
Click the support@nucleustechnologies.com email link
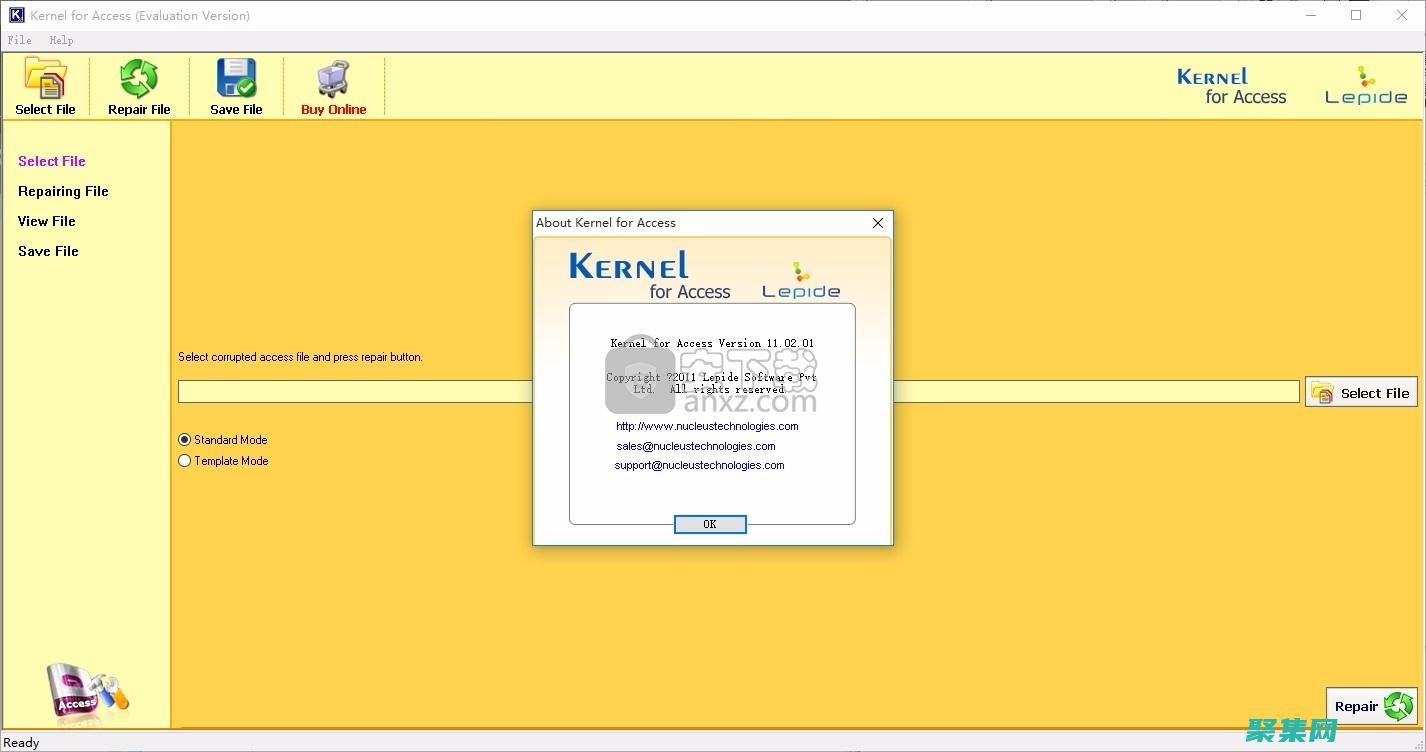tap(699, 465)
